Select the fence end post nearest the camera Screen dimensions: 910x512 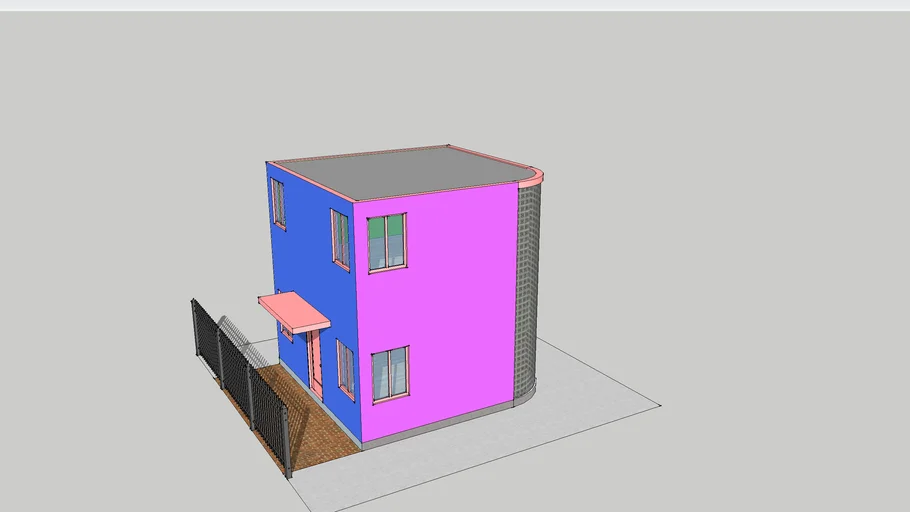(286, 441)
